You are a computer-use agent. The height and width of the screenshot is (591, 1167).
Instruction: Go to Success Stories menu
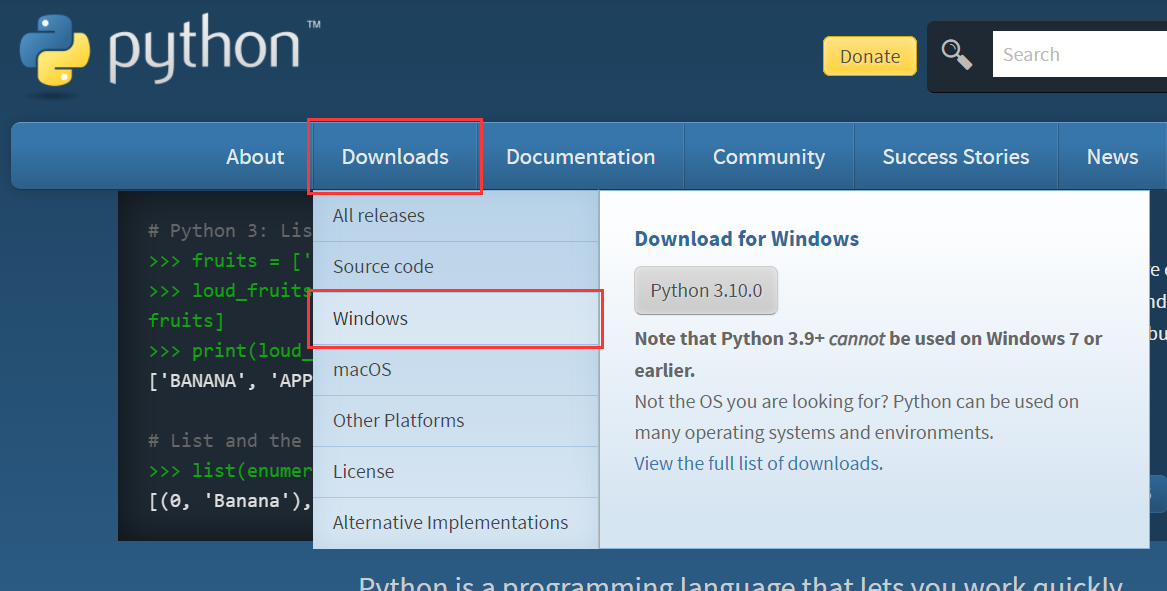click(955, 157)
